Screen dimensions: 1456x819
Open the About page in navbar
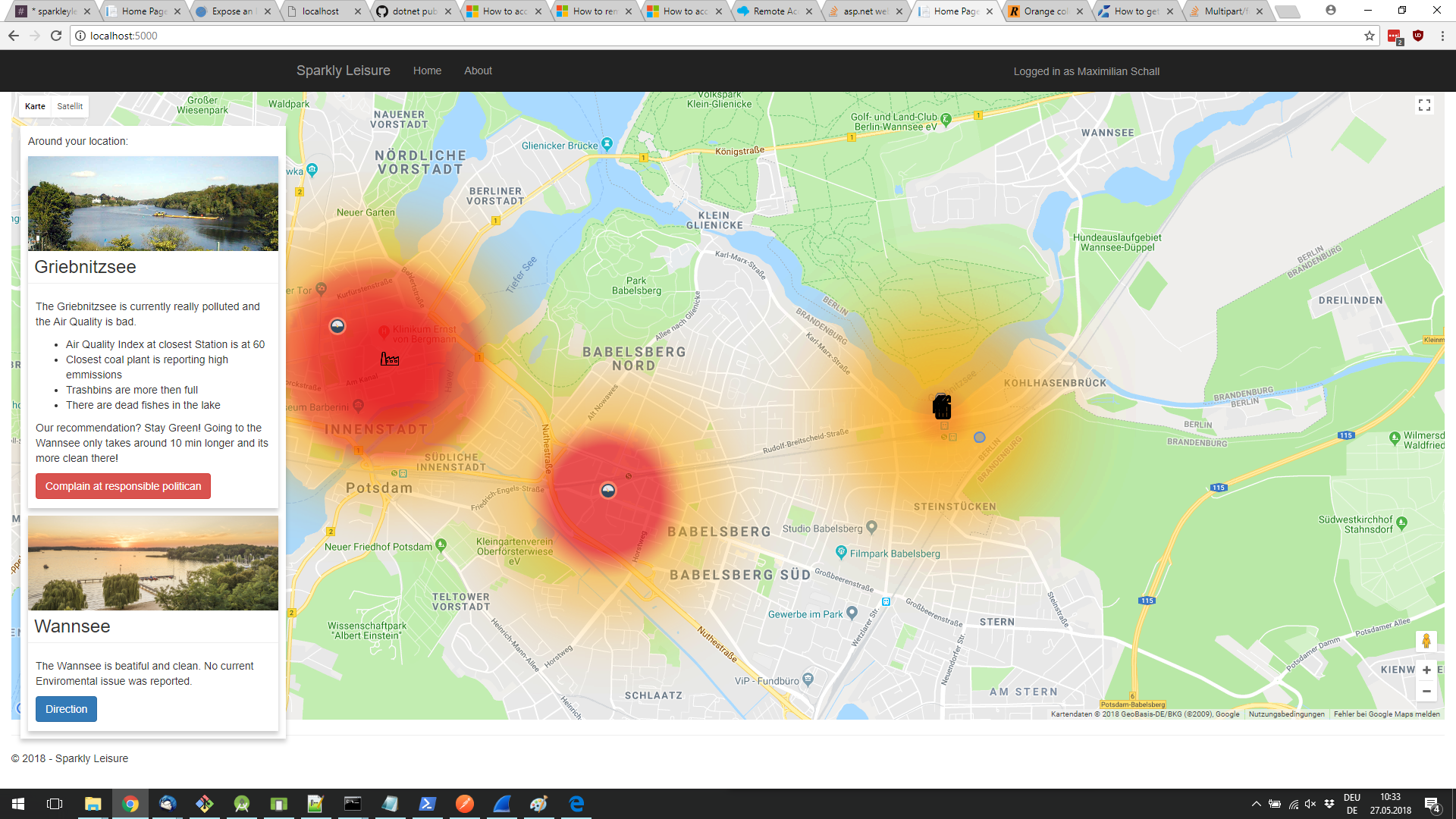pyautogui.click(x=478, y=71)
